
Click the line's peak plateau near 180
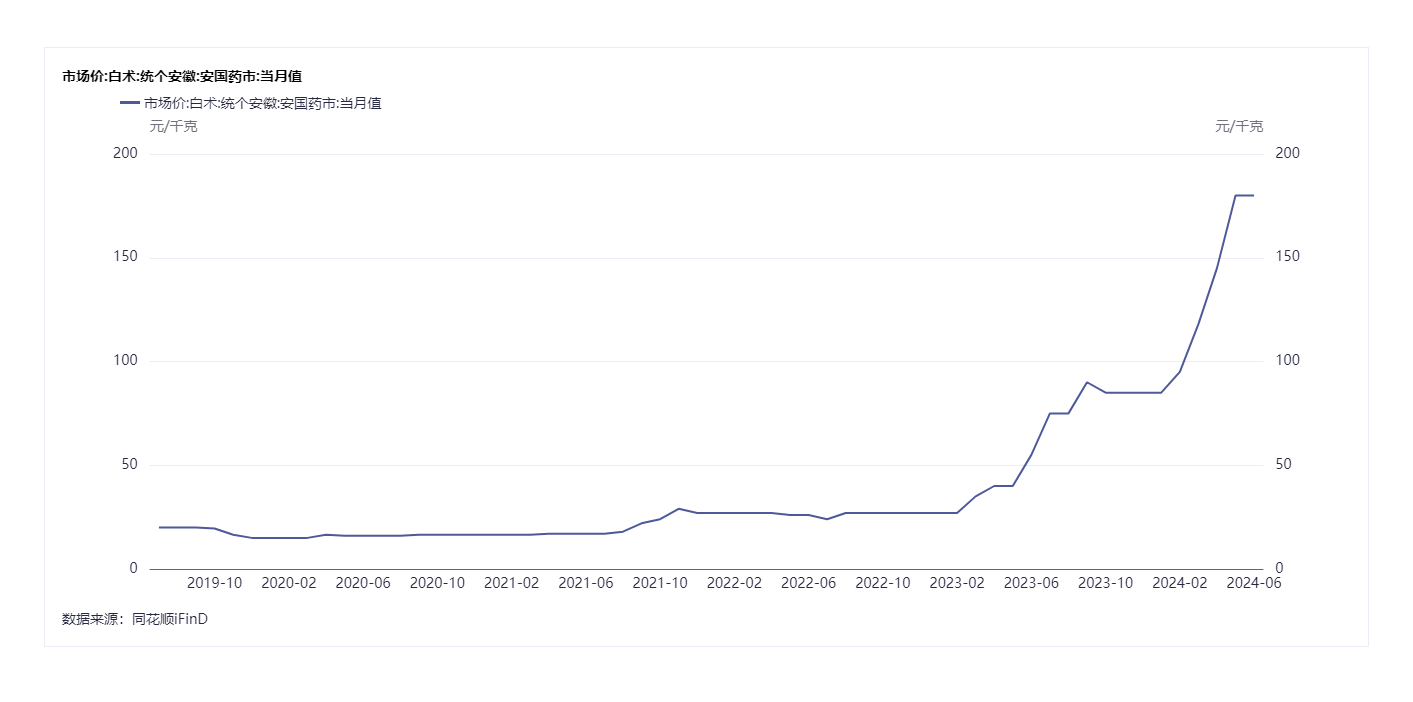point(1244,195)
